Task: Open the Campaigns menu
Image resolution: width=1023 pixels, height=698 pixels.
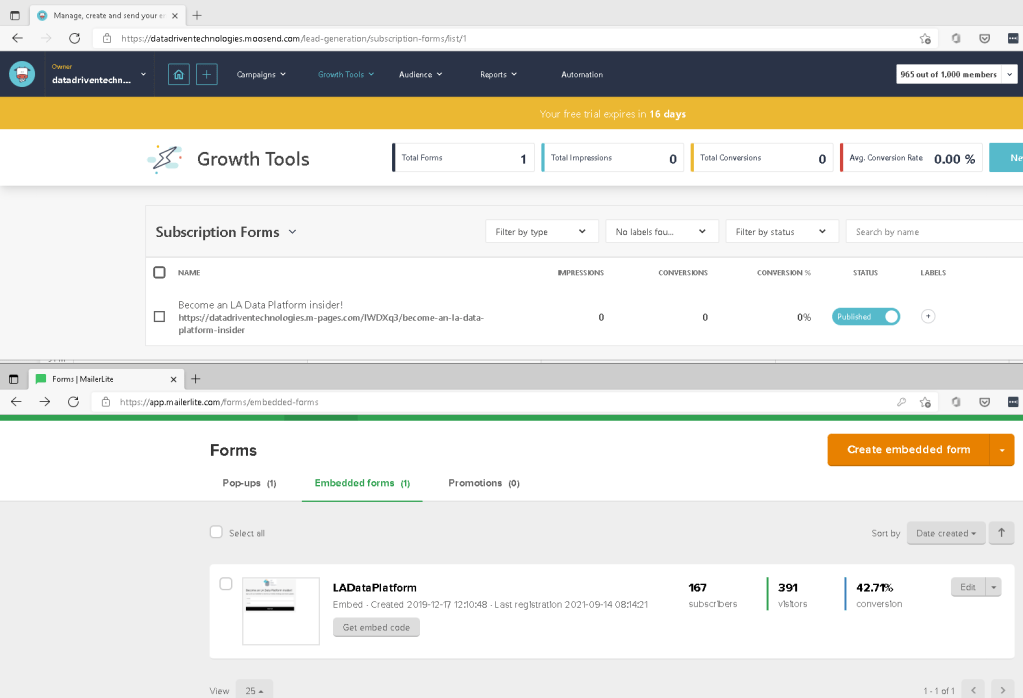Action: coord(261,74)
